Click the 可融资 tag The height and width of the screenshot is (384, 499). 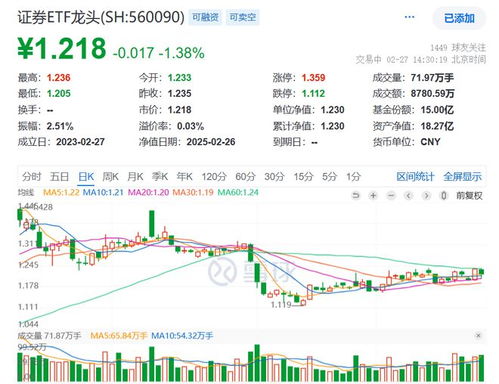coord(205,17)
